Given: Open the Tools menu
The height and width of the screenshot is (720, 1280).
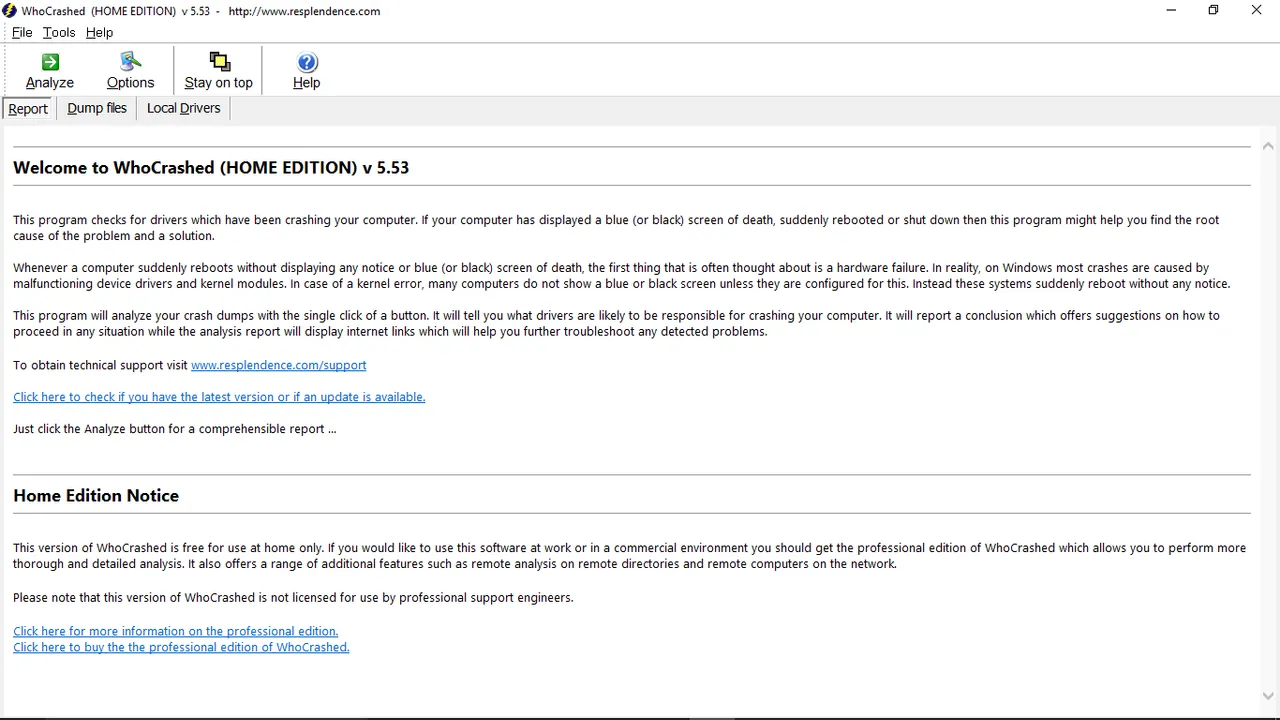Looking at the screenshot, I should coord(59,32).
